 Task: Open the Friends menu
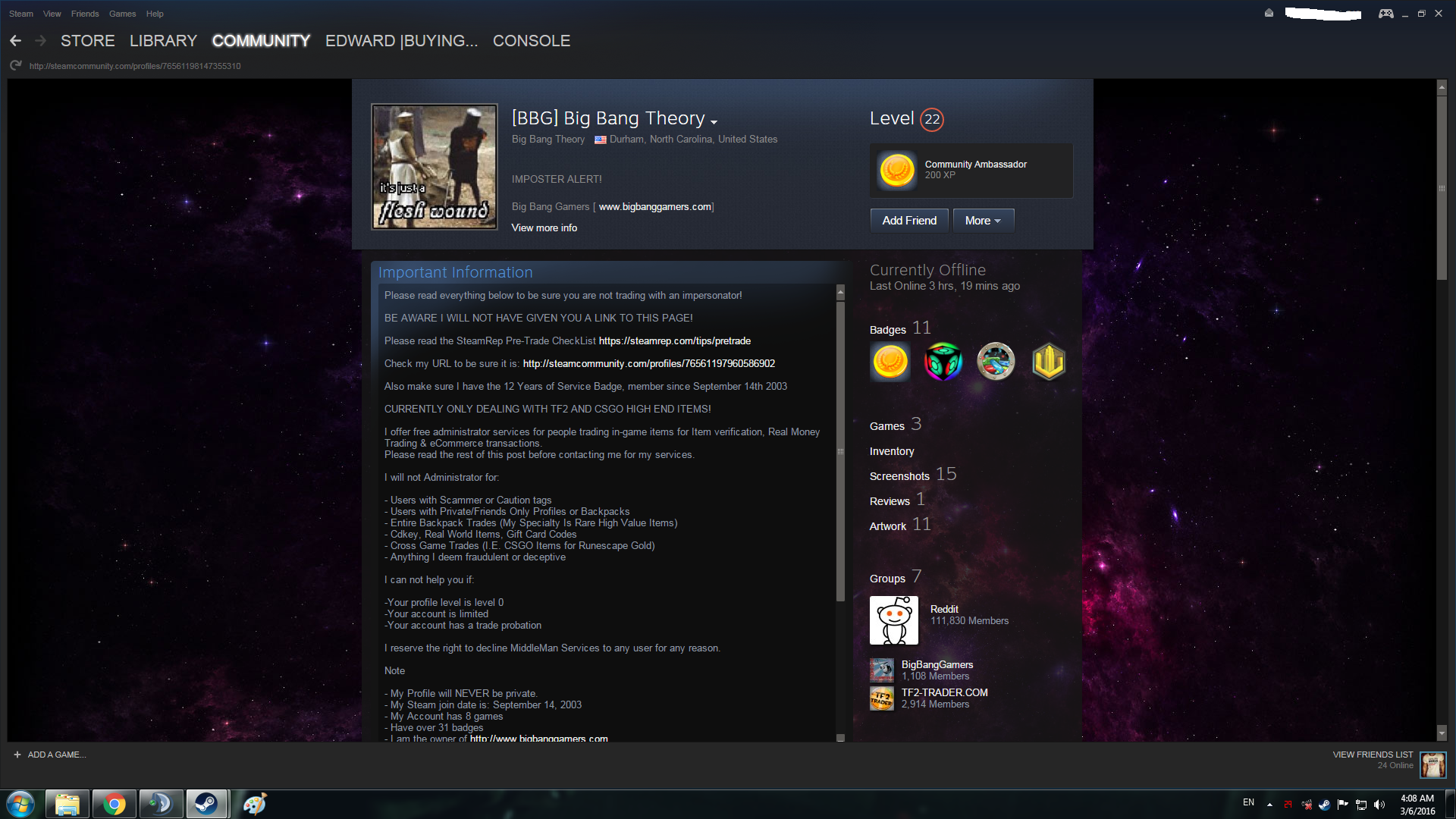(85, 14)
